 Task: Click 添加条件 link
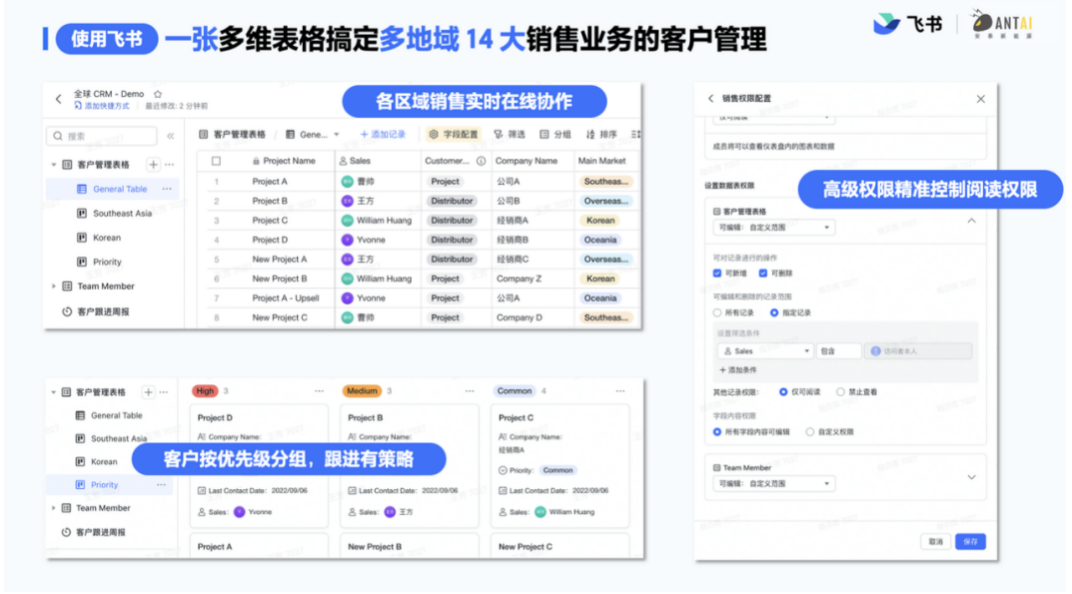(738, 370)
